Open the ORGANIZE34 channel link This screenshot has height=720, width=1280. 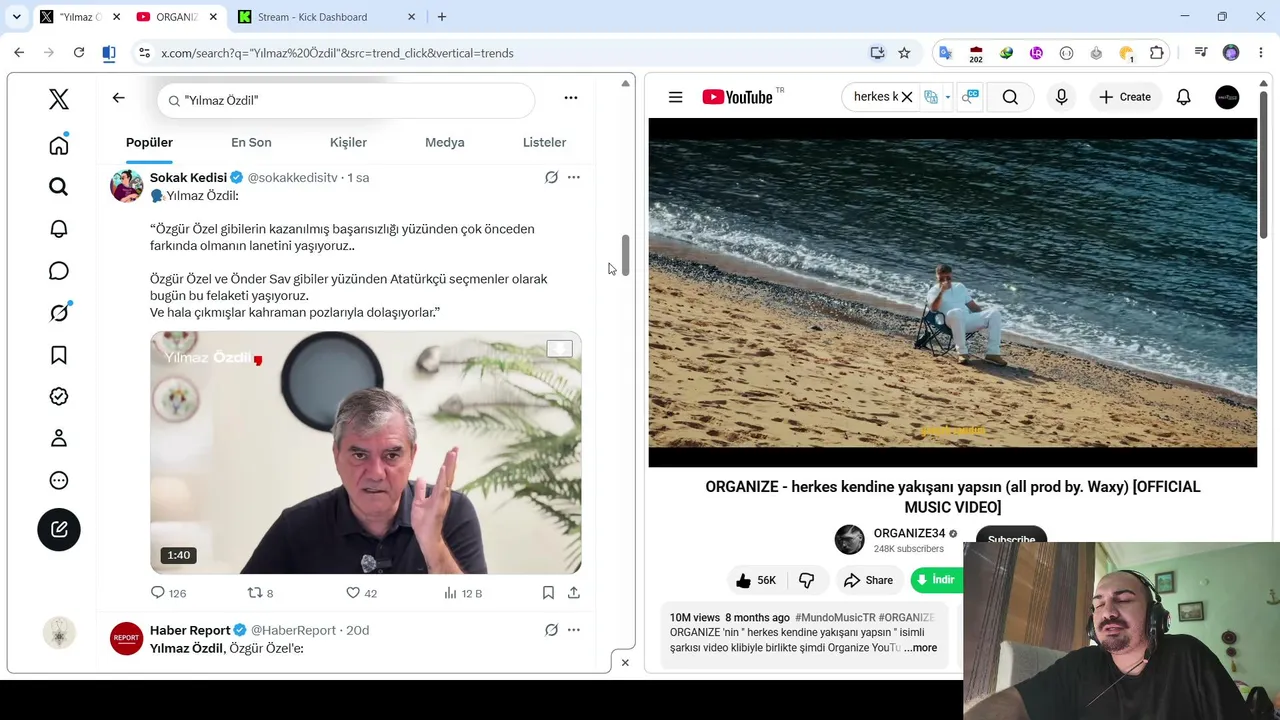tap(908, 533)
